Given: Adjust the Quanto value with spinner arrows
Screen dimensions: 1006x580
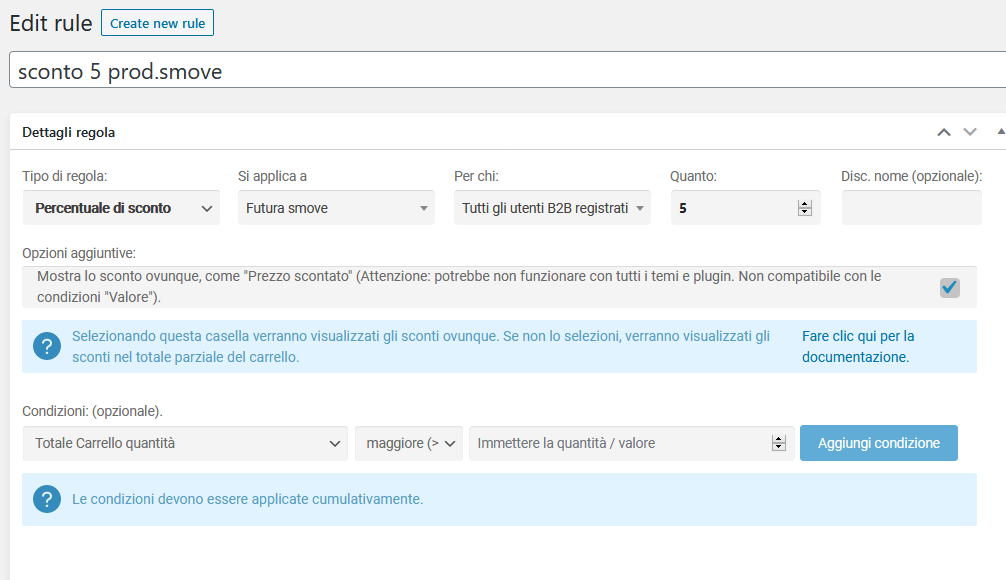Looking at the screenshot, I should 805,208.
